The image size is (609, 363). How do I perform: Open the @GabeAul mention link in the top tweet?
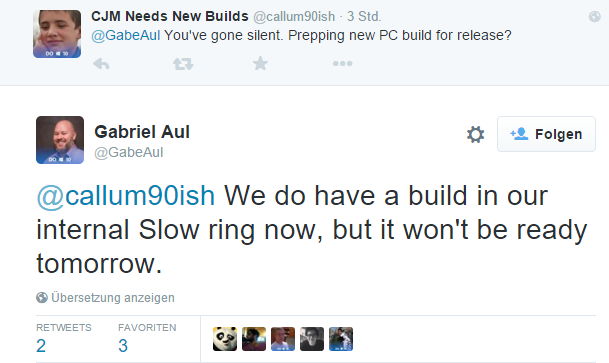click(125, 35)
